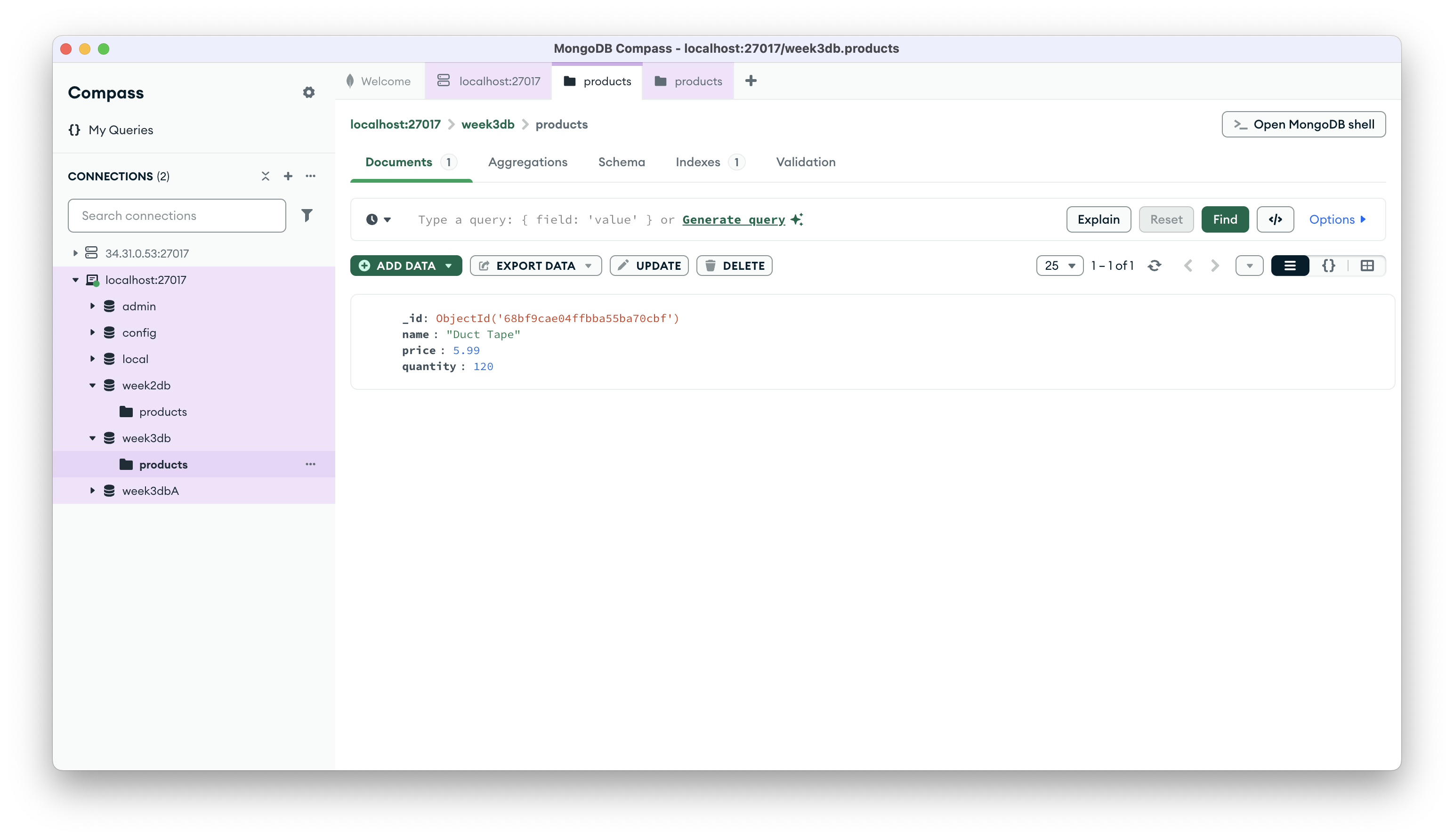Collapse the localhost:27017 connection tree

75,280
